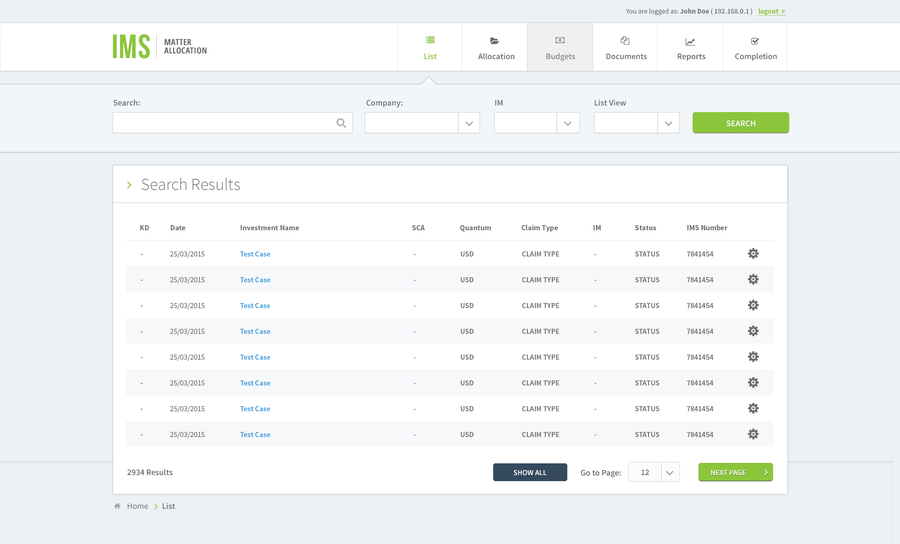900x544 pixels.
Task: Open Test Case link in sixth row
Action: pyautogui.click(x=255, y=383)
